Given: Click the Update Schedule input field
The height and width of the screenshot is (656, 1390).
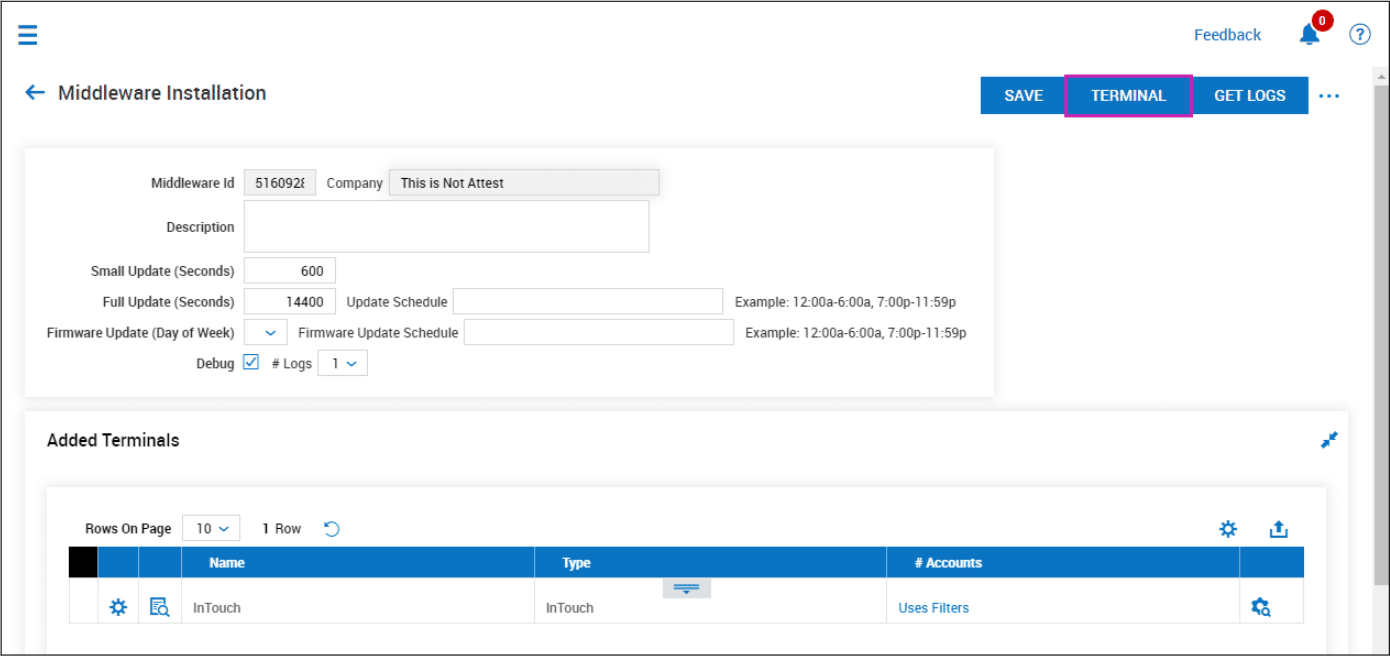Looking at the screenshot, I should (587, 302).
